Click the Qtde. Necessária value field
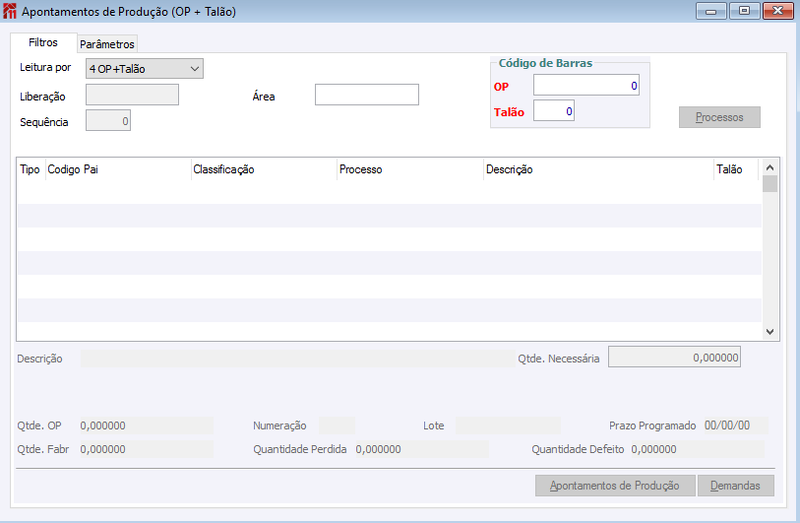Screen dimensions: 800x523 674,357
